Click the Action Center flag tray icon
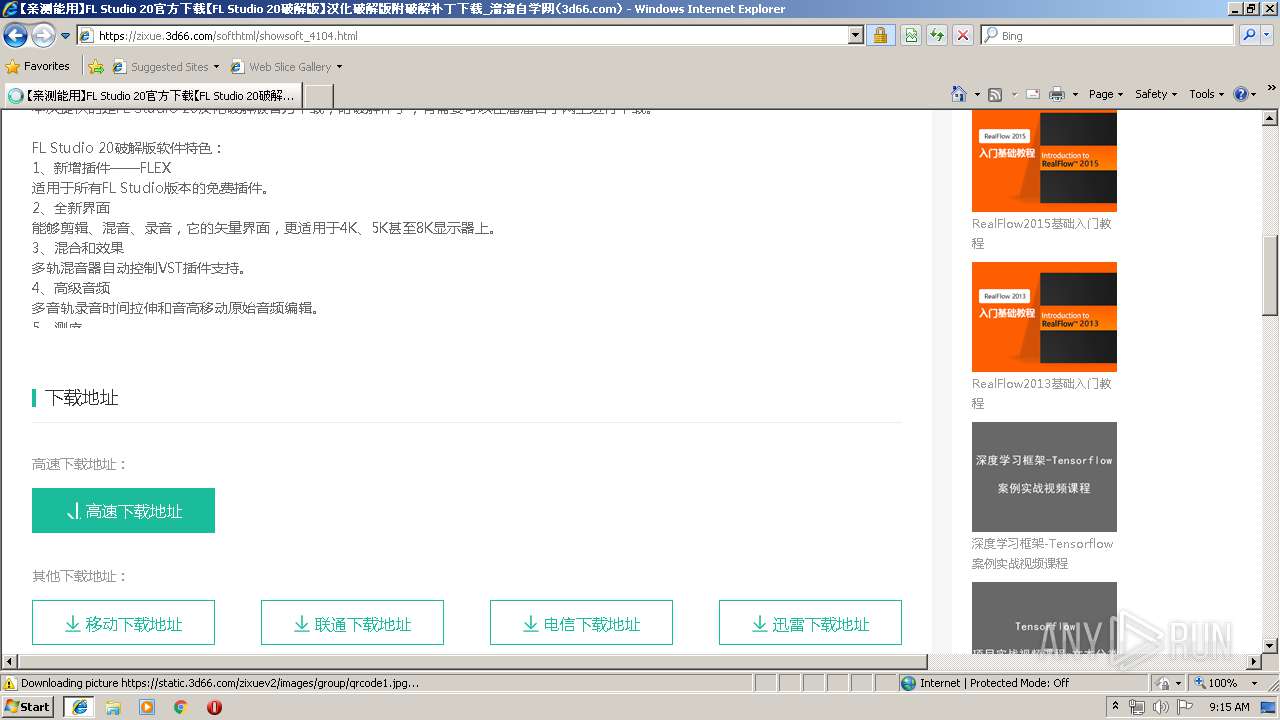The width and height of the screenshot is (1280, 720). (1185, 707)
